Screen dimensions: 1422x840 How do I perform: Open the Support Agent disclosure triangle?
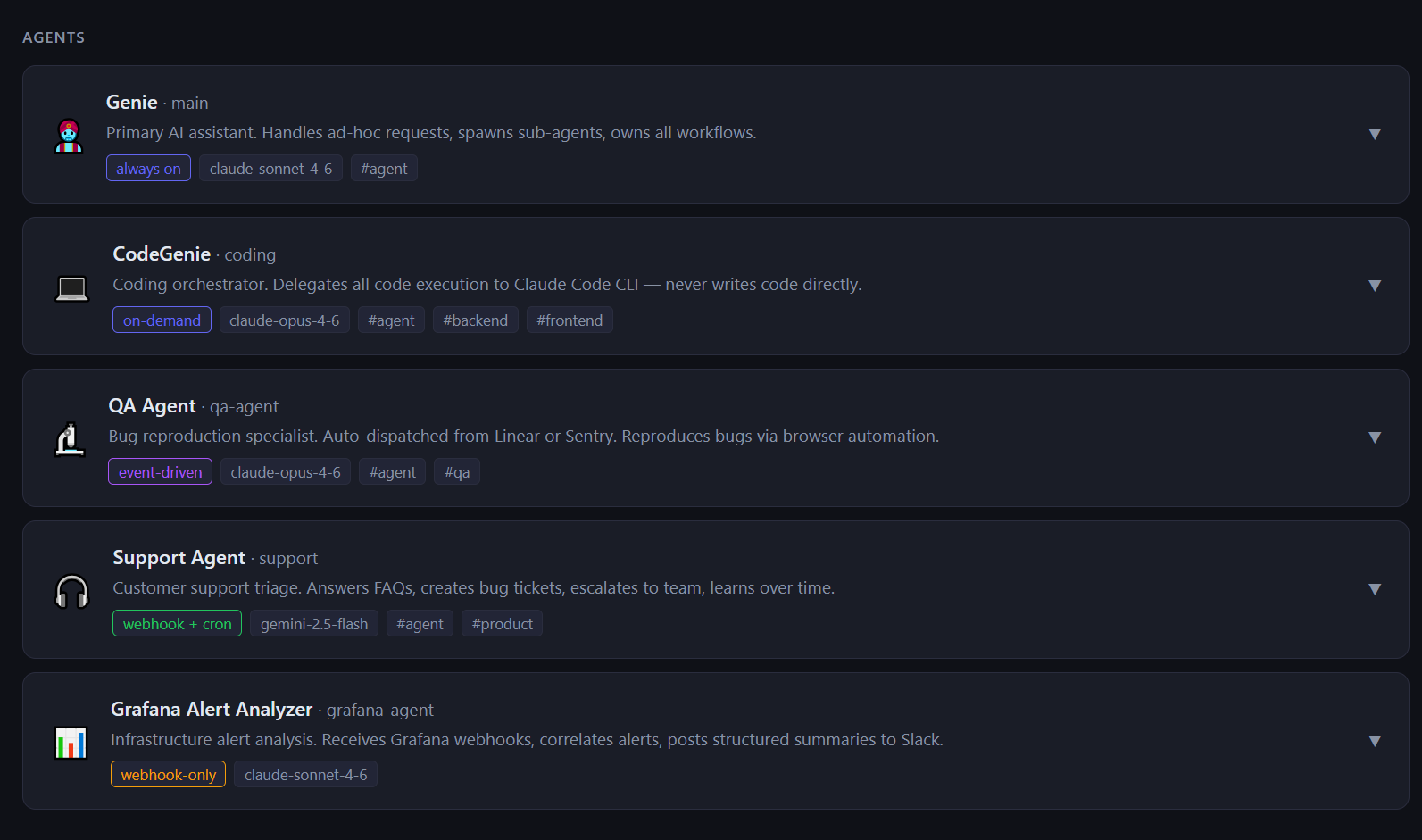[1374, 589]
